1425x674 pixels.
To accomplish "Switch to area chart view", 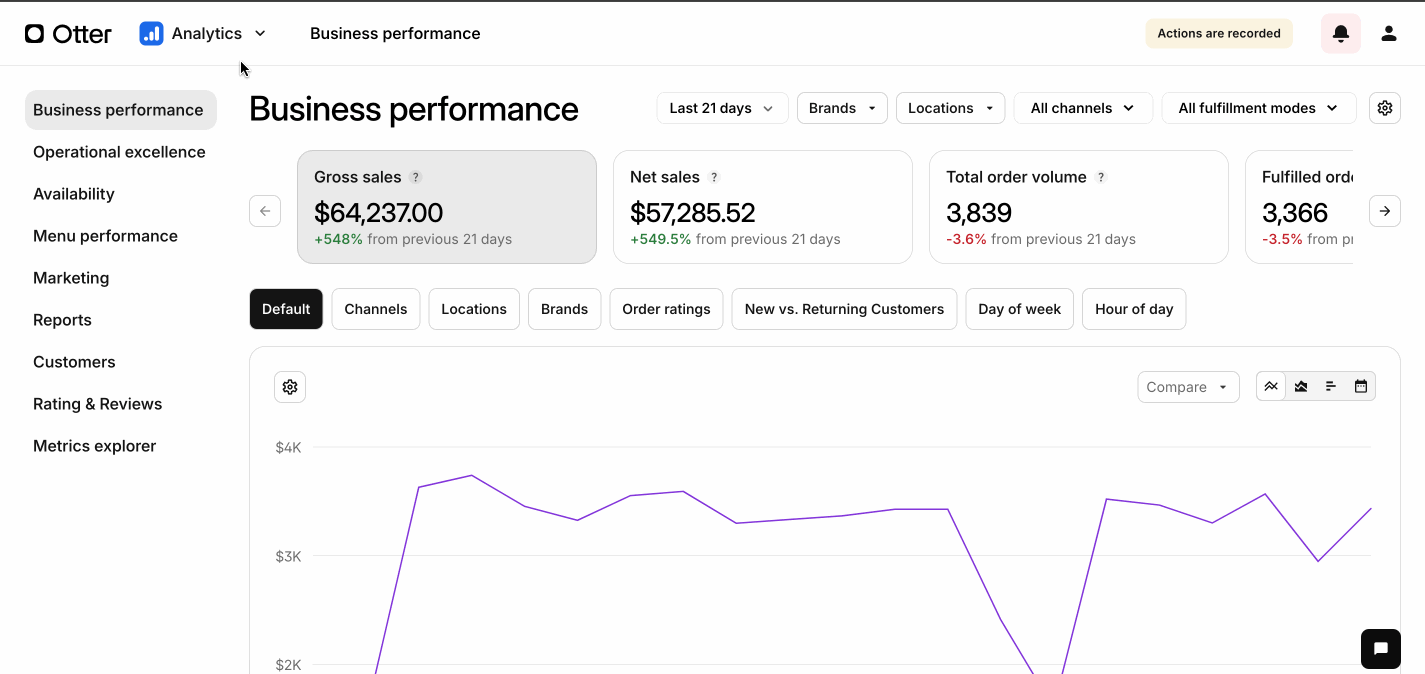I will point(1301,386).
